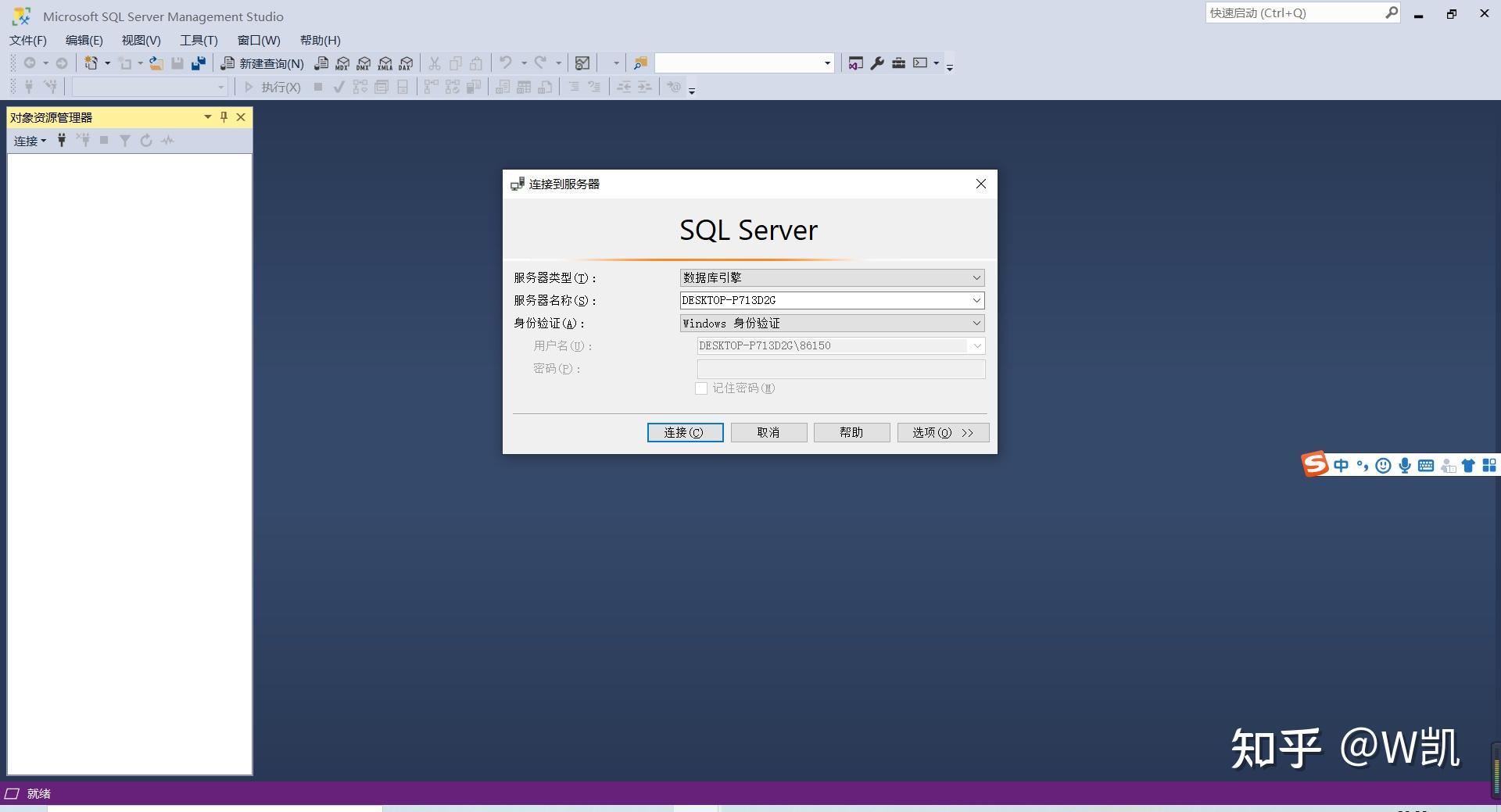The width and height of the screenshot is (1501, 812).
Task: Open the Properties wrench icon
Action: pyautogui.click(x=877, y=63)
